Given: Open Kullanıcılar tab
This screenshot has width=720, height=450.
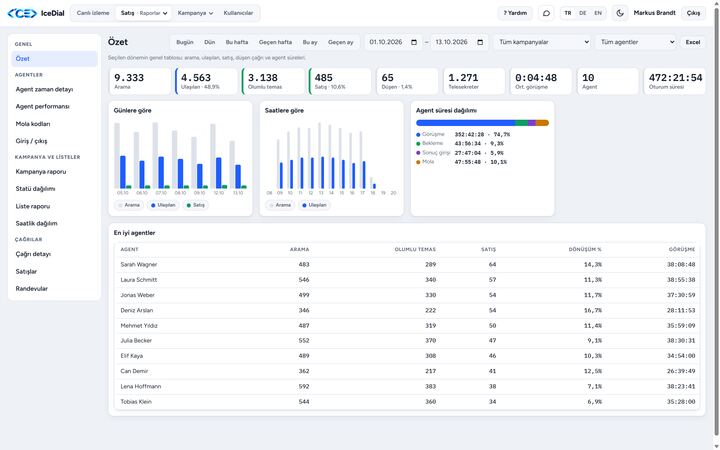Looking at the screenshot, I should (238, 13).
